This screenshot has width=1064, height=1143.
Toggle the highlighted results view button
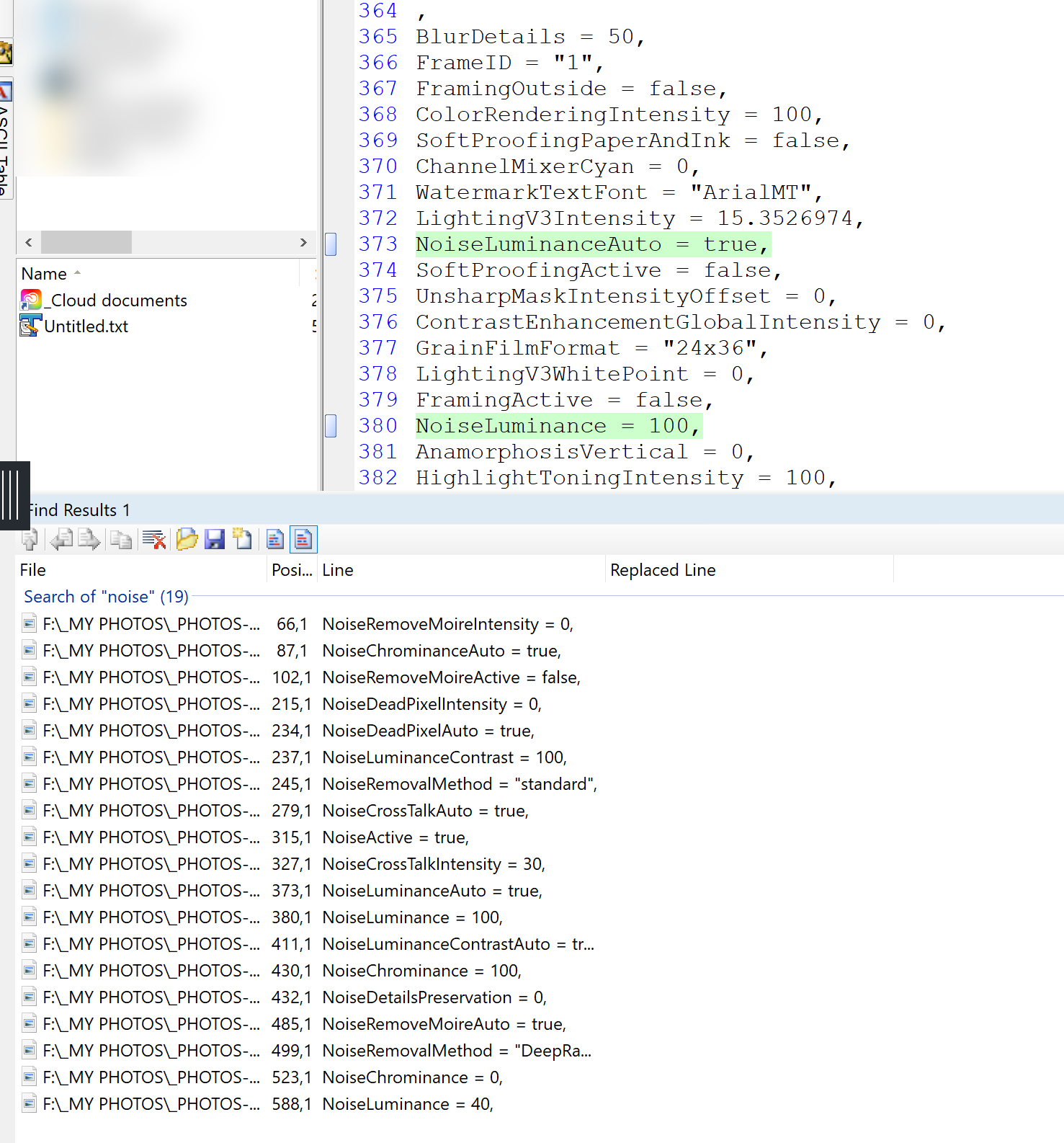[x=303, y=539]
